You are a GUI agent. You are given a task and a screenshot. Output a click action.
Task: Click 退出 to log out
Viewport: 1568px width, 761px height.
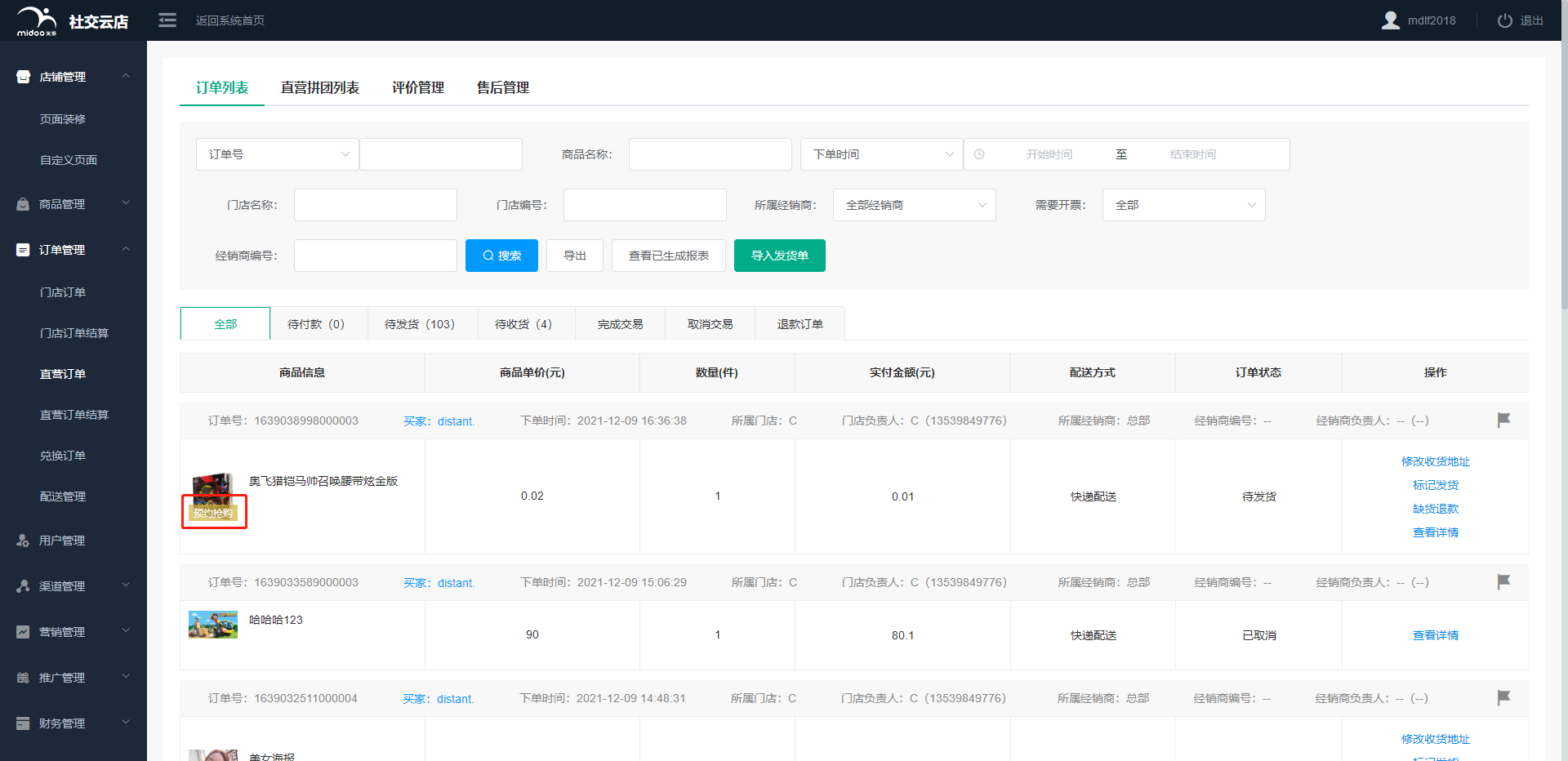point(1531,20)
